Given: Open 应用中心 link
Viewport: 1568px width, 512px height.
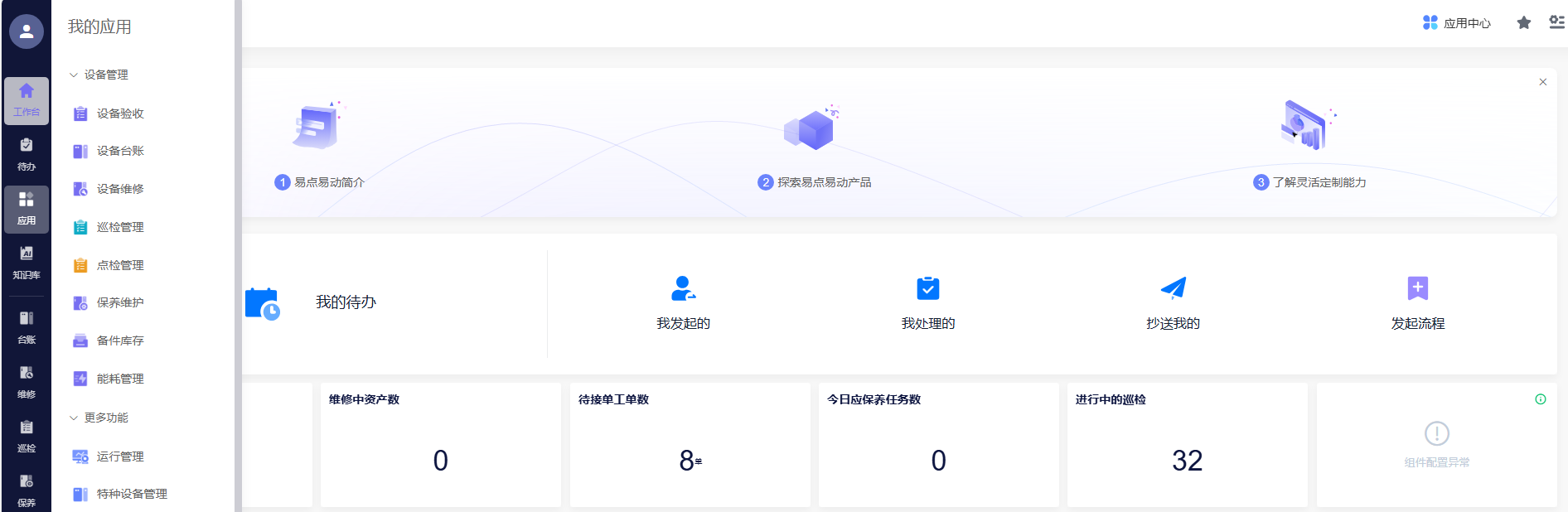Looking at the screenshot, I should tap(1456, 23).
